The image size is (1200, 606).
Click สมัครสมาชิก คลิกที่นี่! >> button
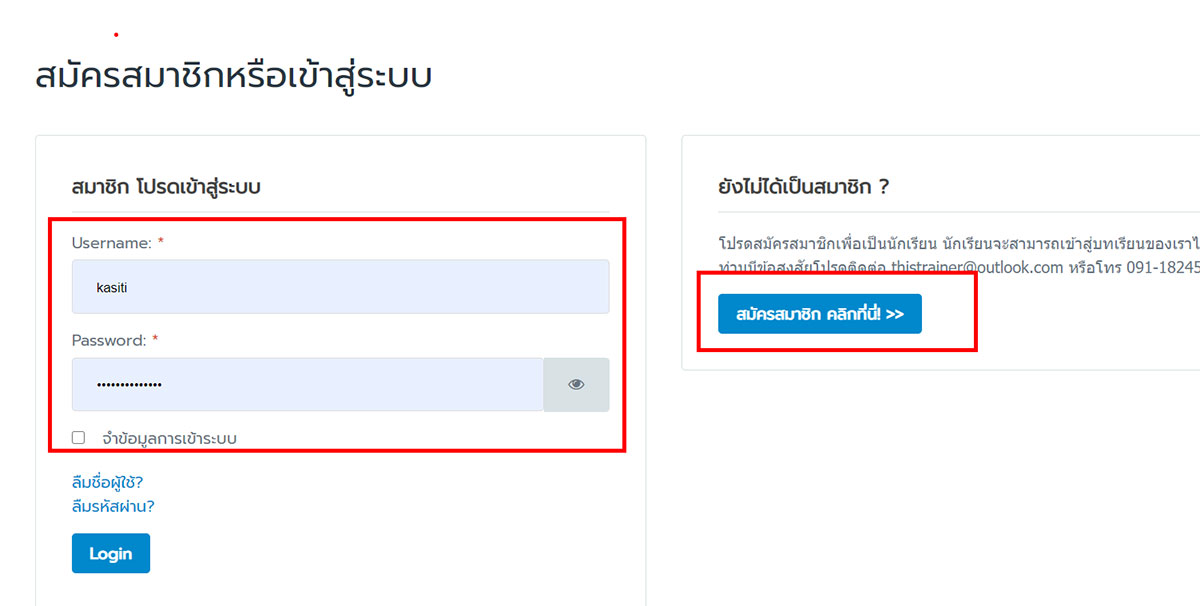(820, 314)
